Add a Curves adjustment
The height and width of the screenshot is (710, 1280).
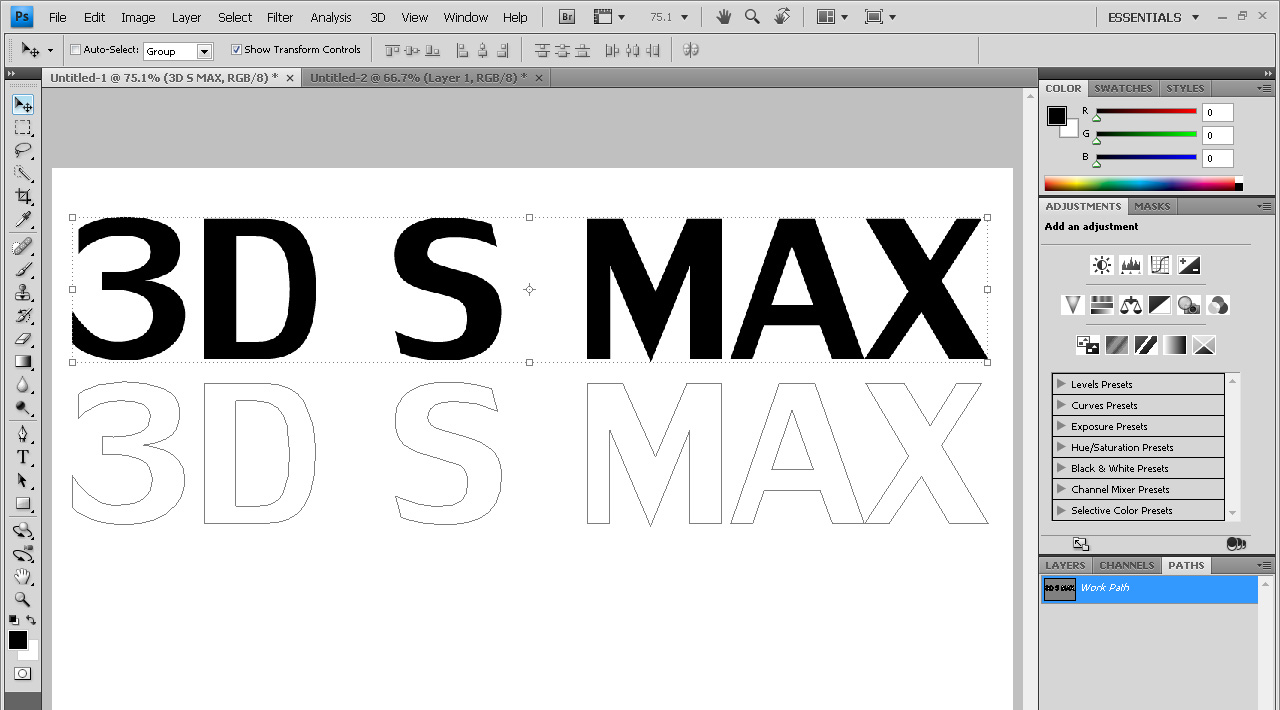[1160, 265]
